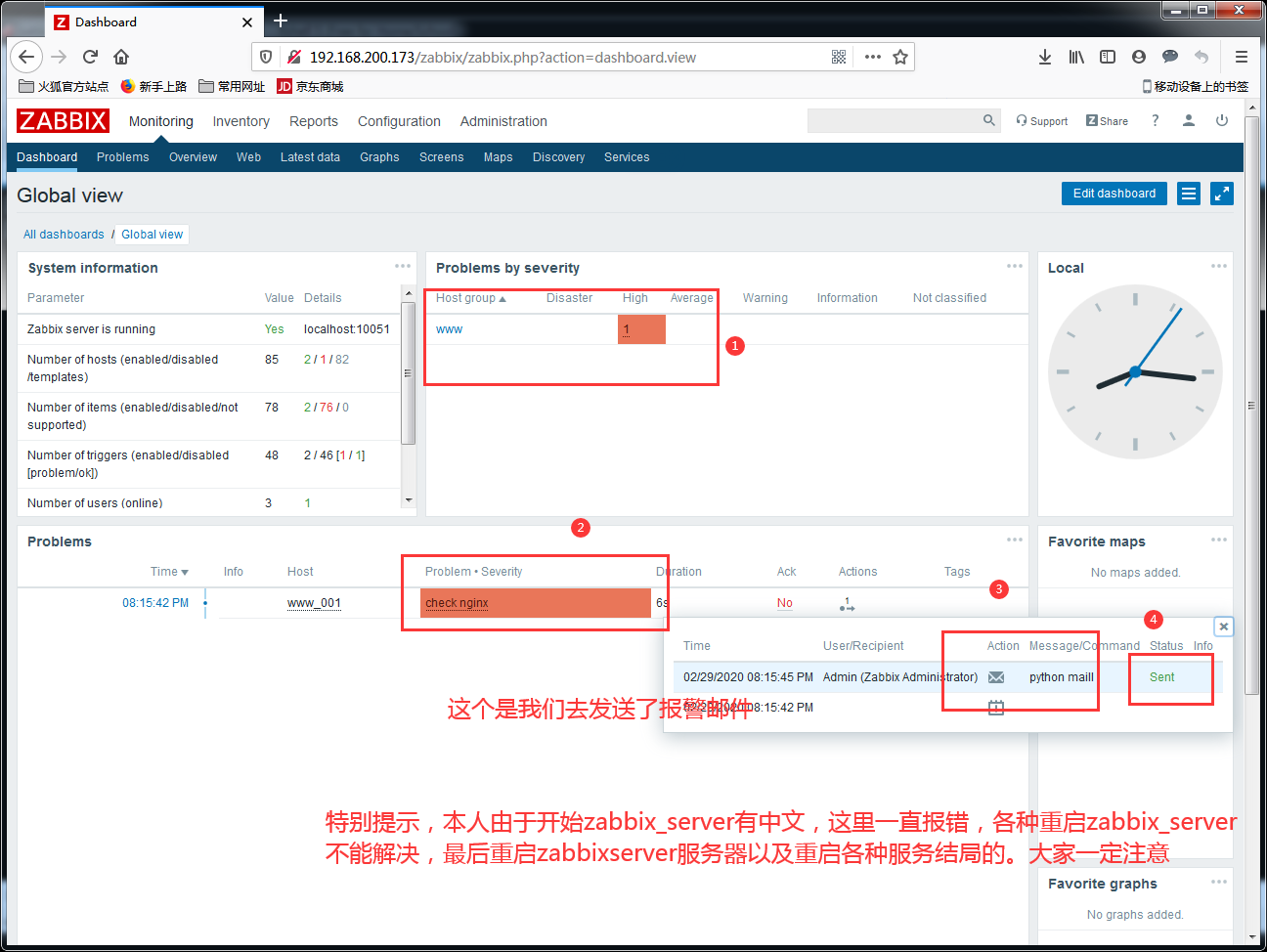Open the Zabbix help question mark
This screenshot has width=1267, height=952.
click(x=1156, y=120)
